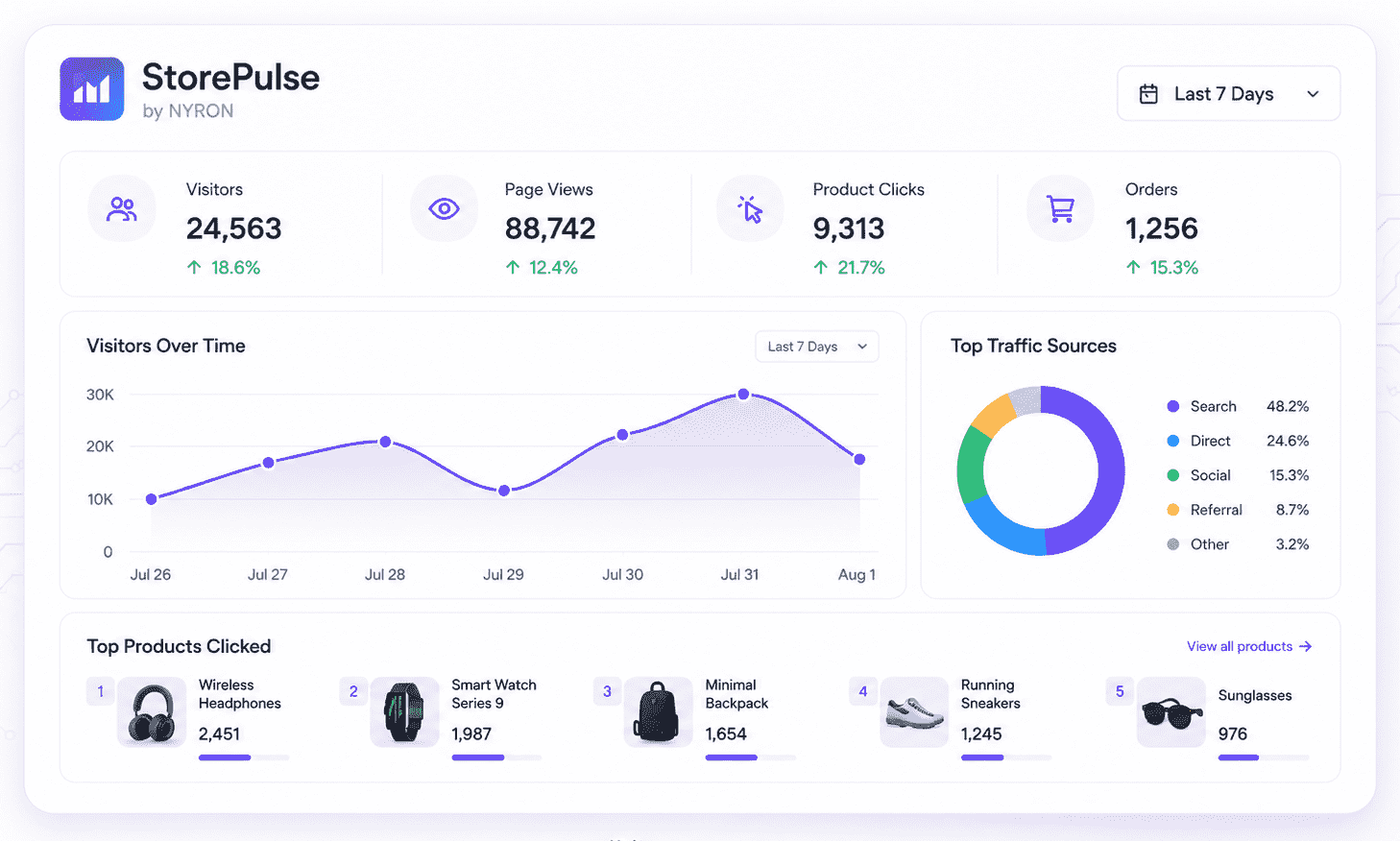The image size is (1400, 841).
Task: Select the Sunglasses product thumbnail
Action: click(1171, 712)
